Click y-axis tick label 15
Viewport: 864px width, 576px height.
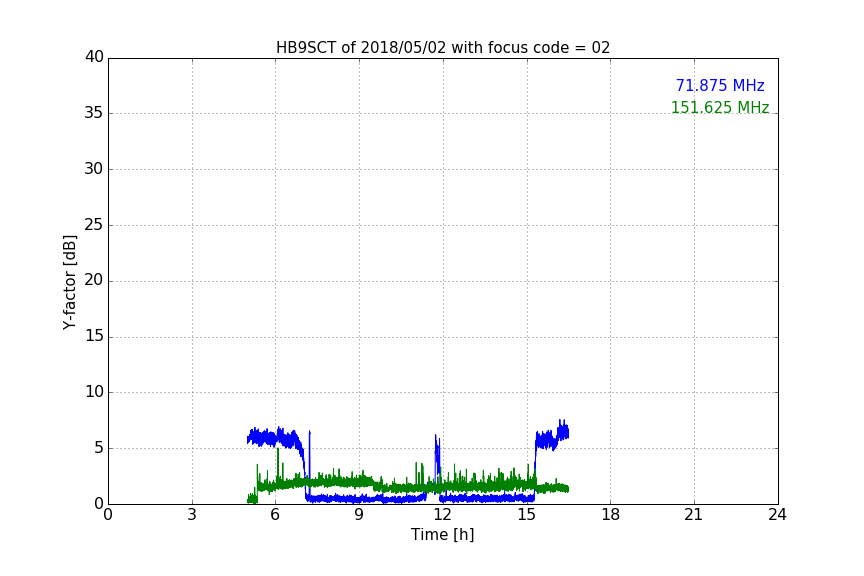(94, 336)
